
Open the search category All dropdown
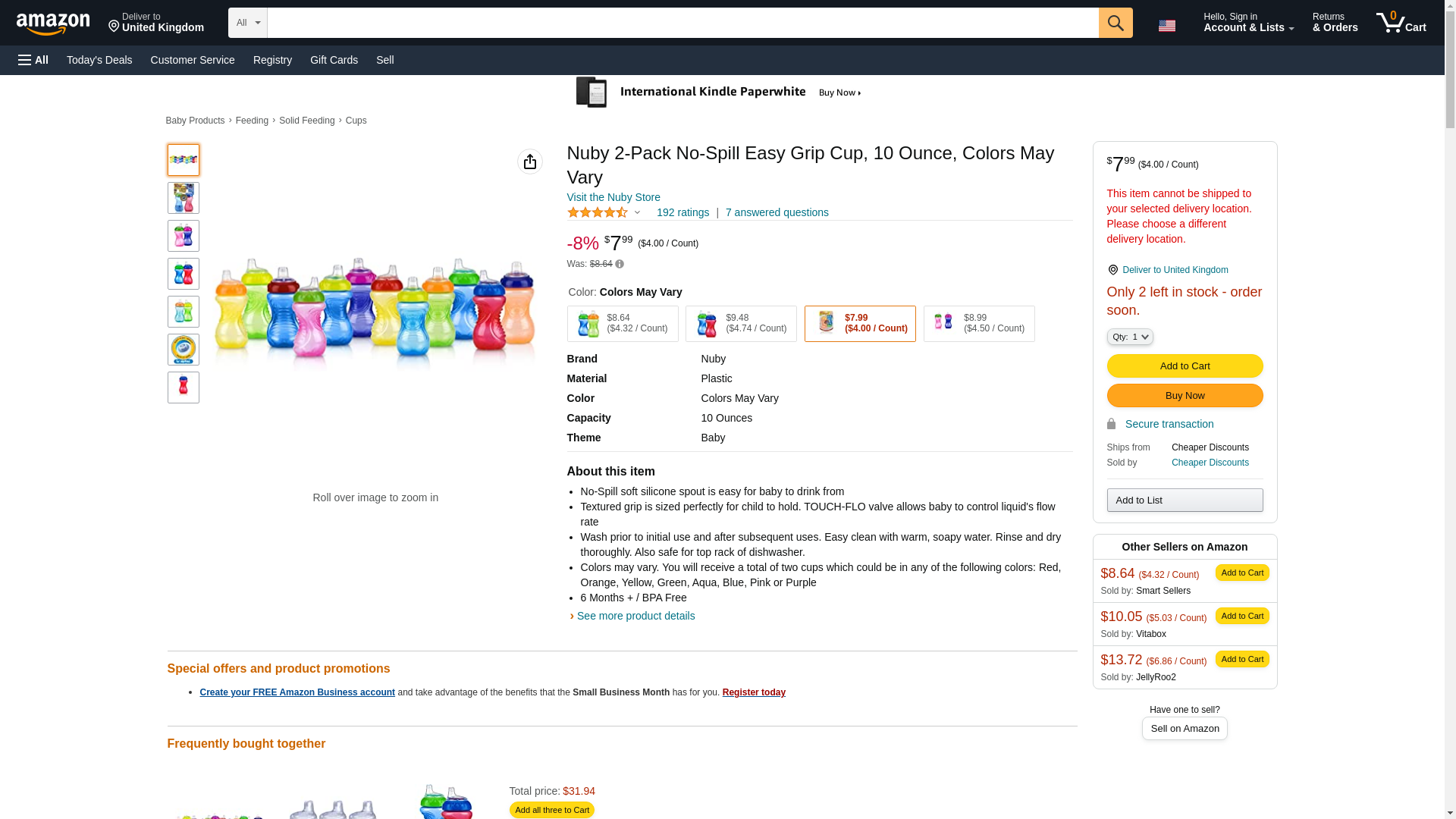pos(247,23)
